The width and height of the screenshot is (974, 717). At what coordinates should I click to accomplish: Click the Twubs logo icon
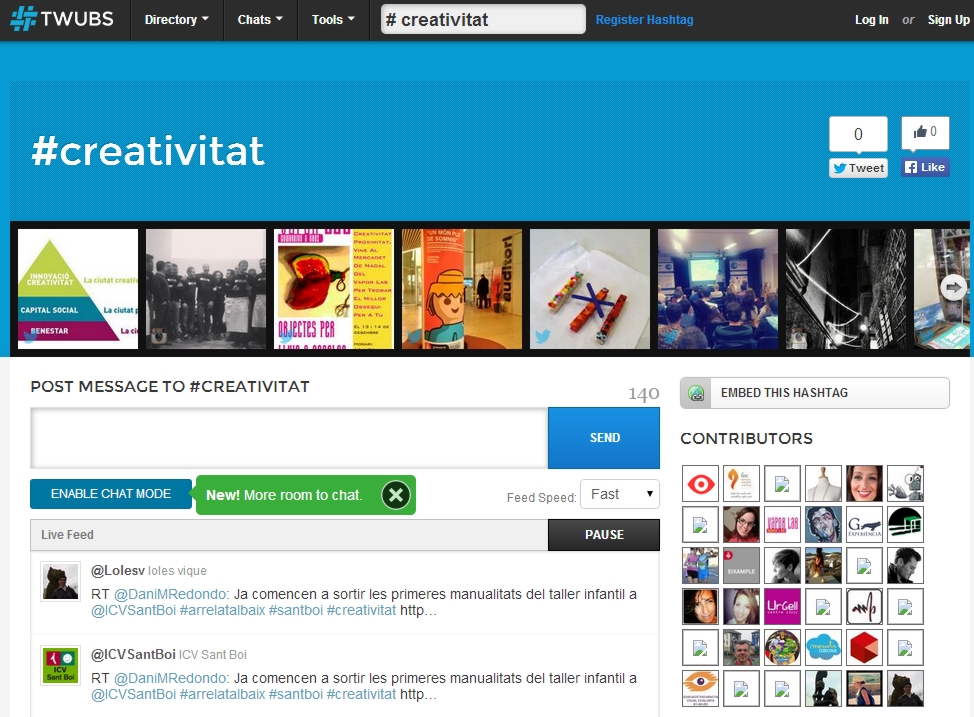(24, 19)
